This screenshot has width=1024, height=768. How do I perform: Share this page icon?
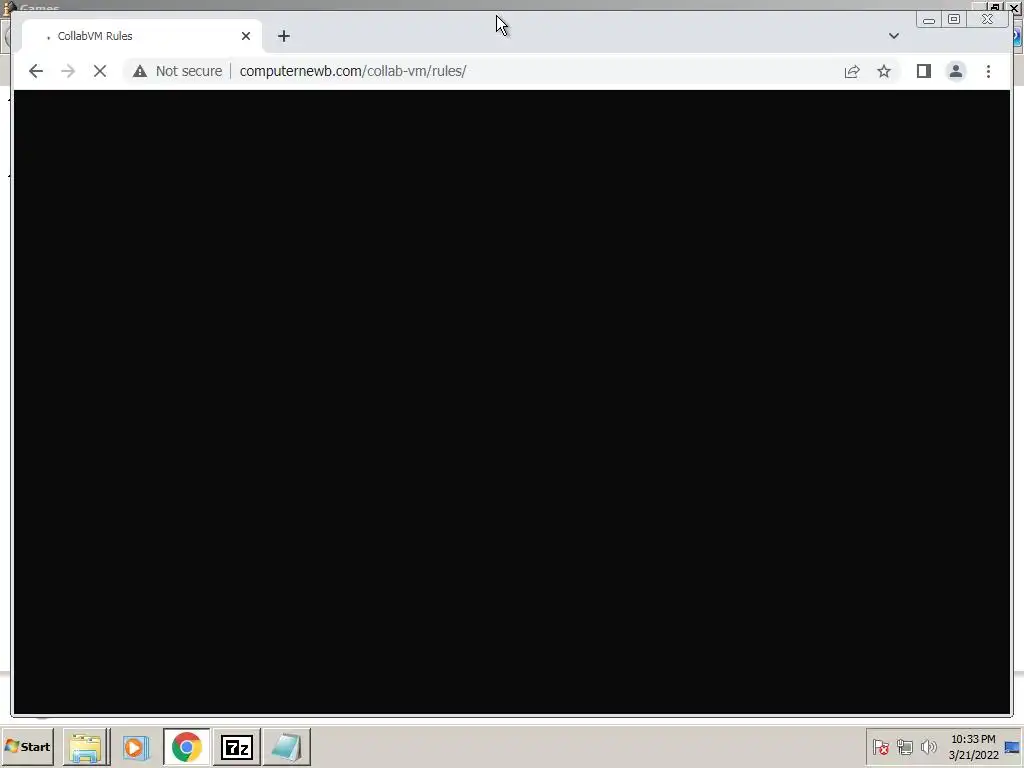point(852,71)
